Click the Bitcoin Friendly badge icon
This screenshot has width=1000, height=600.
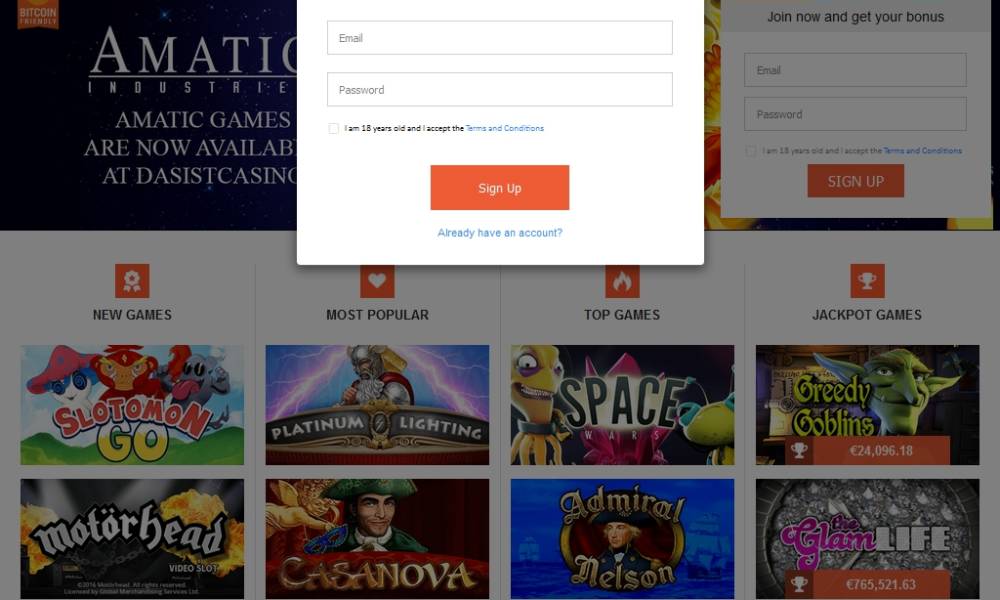[38, 14]
